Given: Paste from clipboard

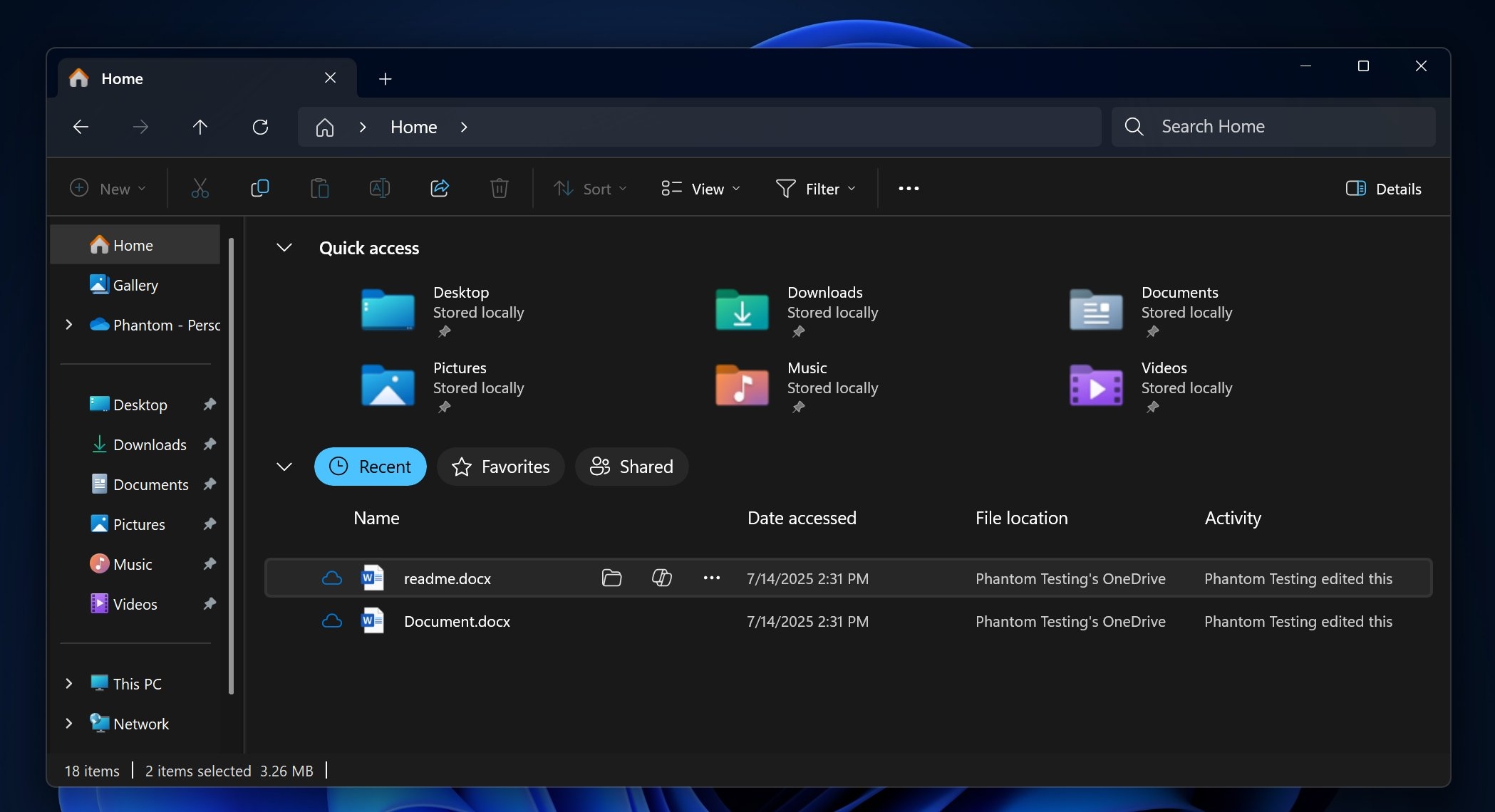Looking at the screenshot, I should coord(320,188).
